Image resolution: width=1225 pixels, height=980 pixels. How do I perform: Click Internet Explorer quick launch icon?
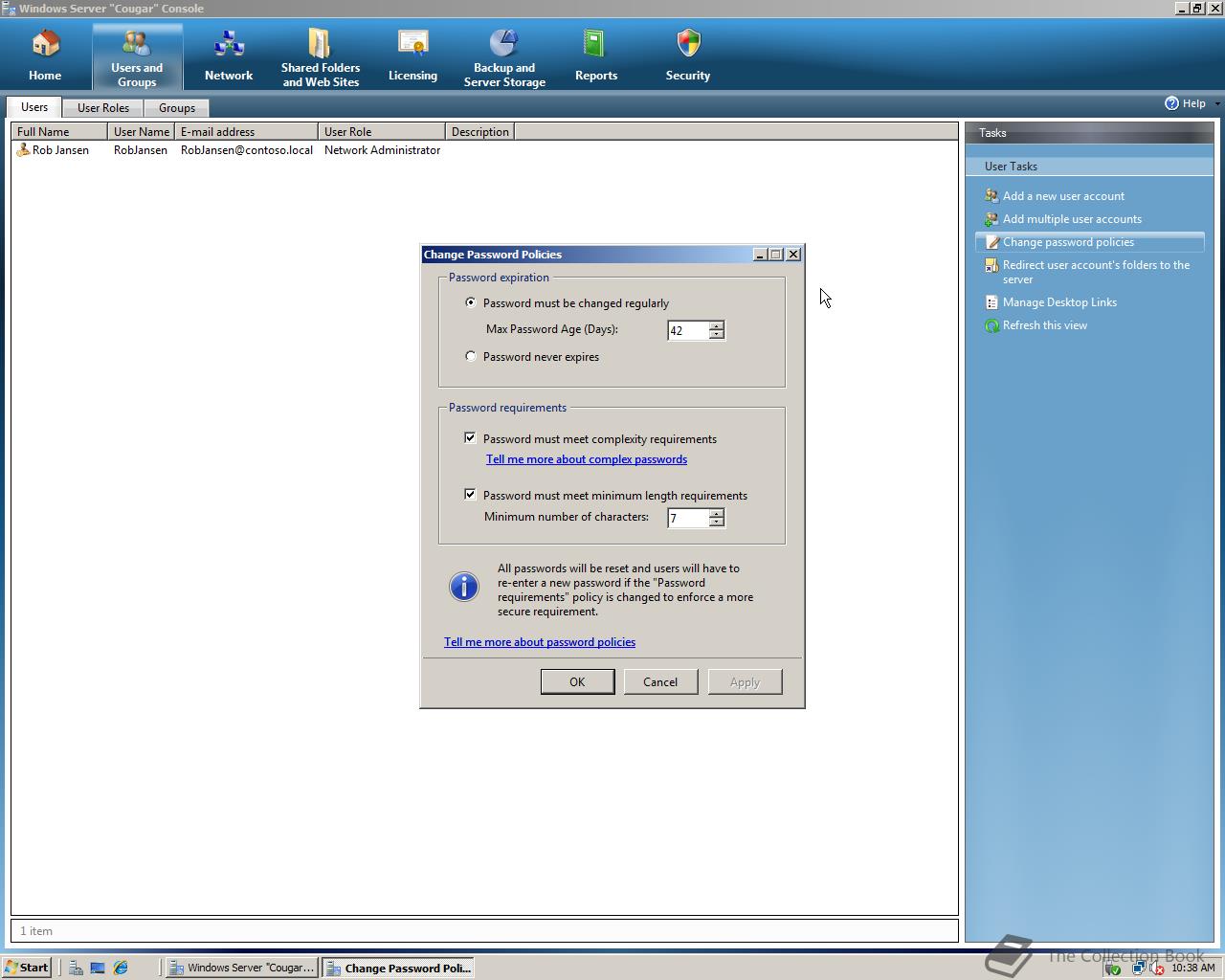pyautogui.click(x=121, y=968)
